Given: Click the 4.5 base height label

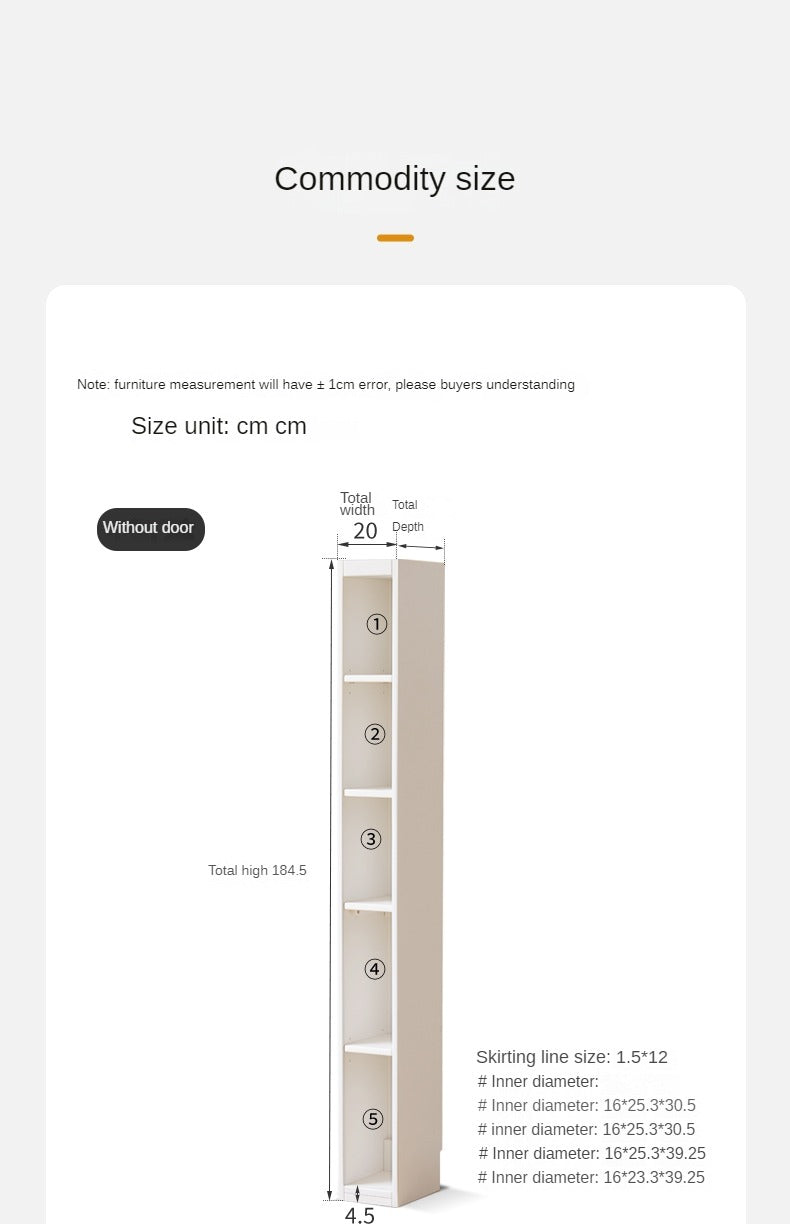Looking at the screenshot, I should (x=359, y=1214).
